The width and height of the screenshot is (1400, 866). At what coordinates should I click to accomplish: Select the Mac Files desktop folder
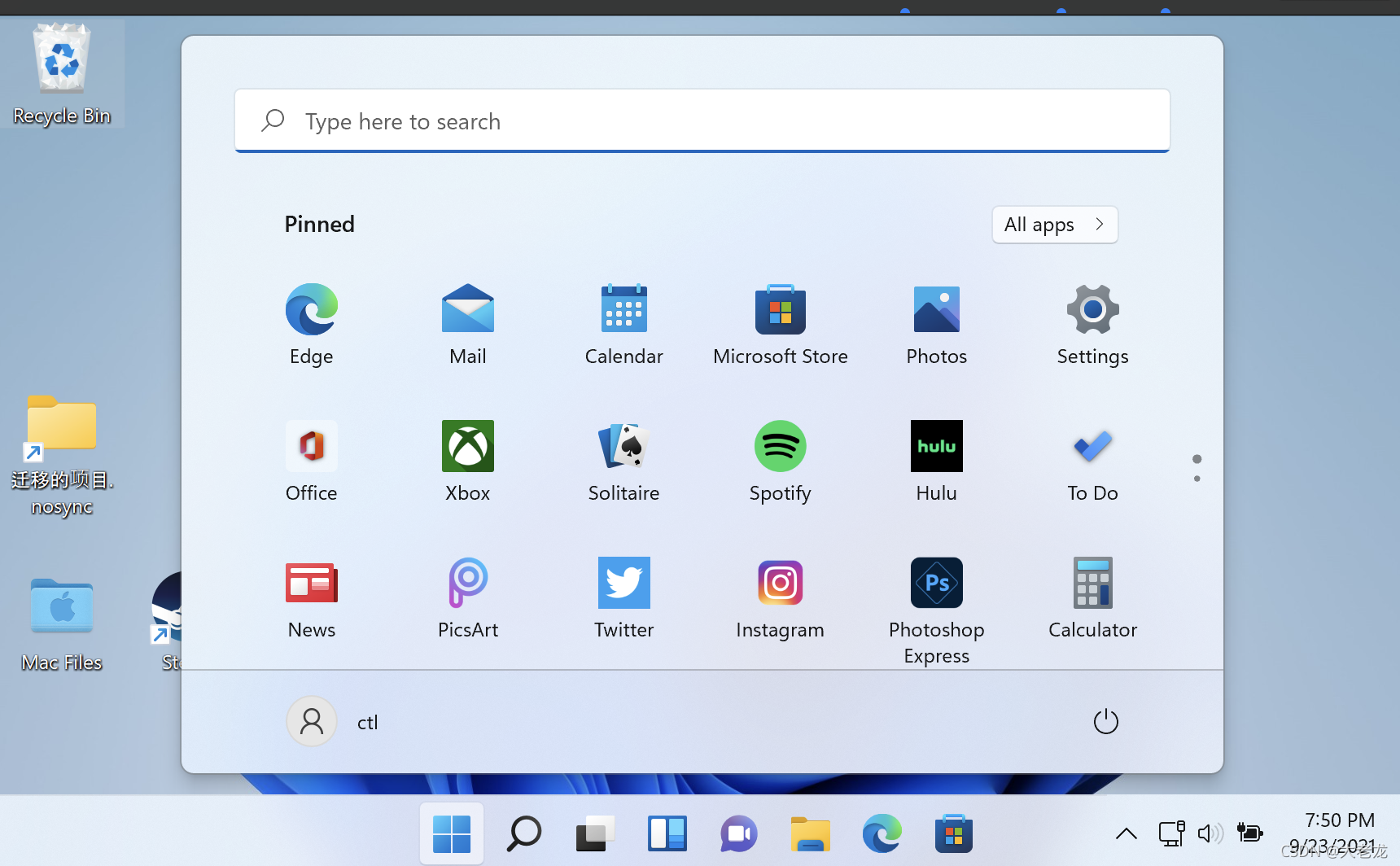tap(62, 625)
